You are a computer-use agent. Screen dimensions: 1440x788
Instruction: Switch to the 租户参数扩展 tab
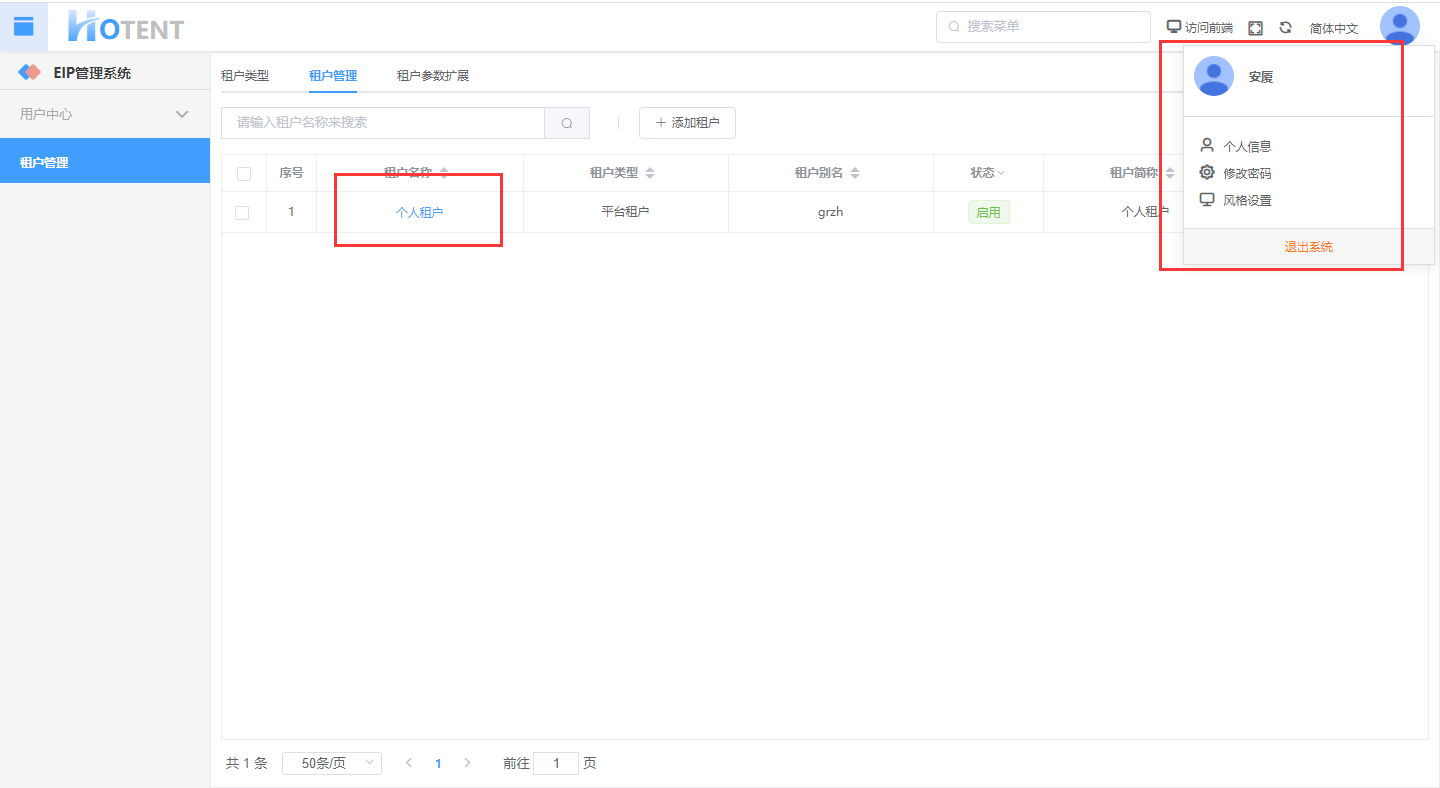point(433,76)
